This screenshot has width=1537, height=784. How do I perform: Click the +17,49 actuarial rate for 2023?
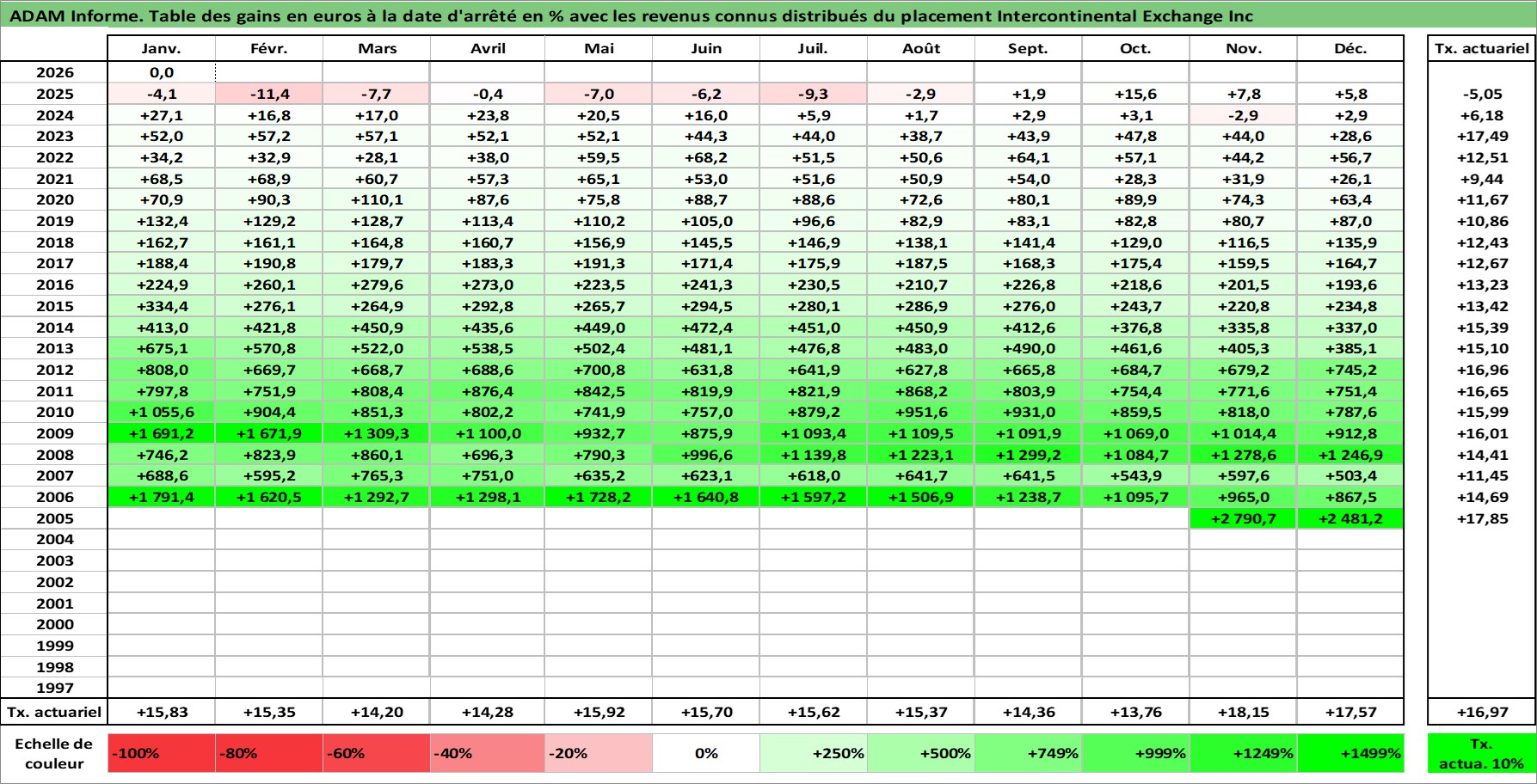[x=1481, y=136]
